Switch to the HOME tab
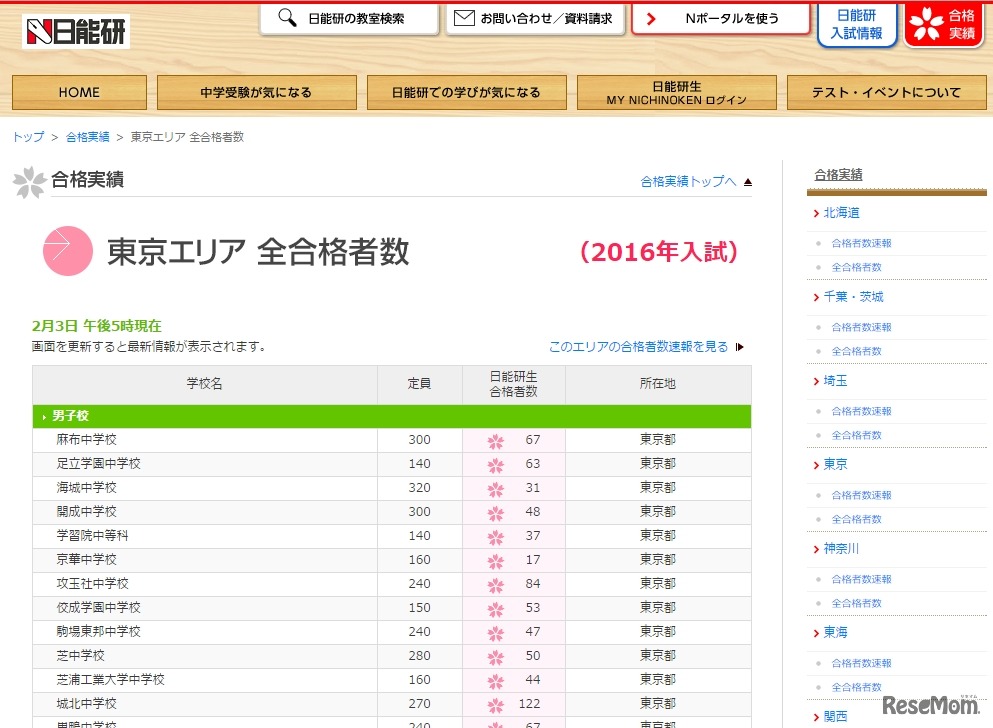993x728 pixels. coord(78,92)
